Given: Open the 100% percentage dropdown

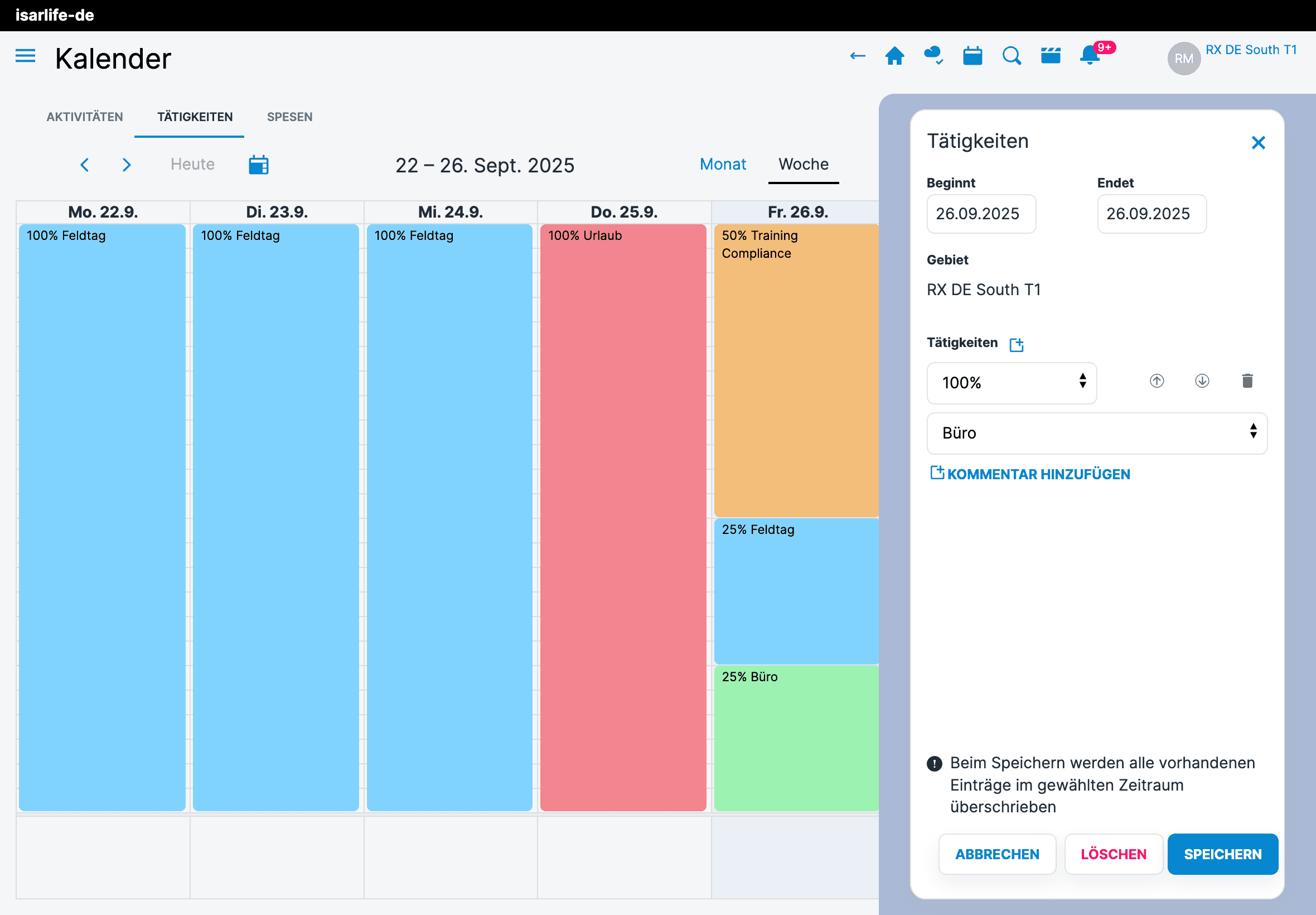Looking at the screenshot, I should [1011, 383].
